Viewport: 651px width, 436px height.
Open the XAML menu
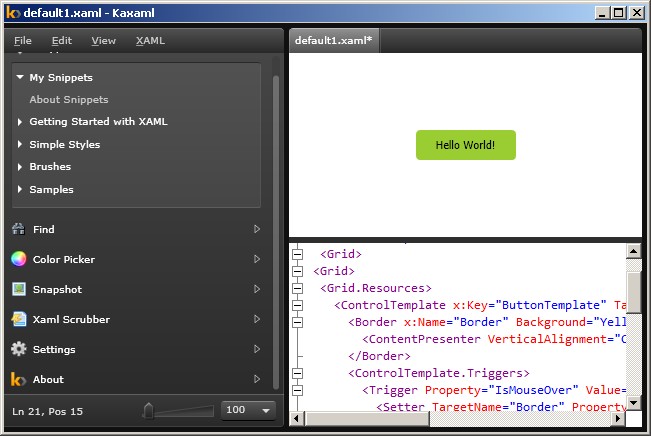click(x=150, y=41)
